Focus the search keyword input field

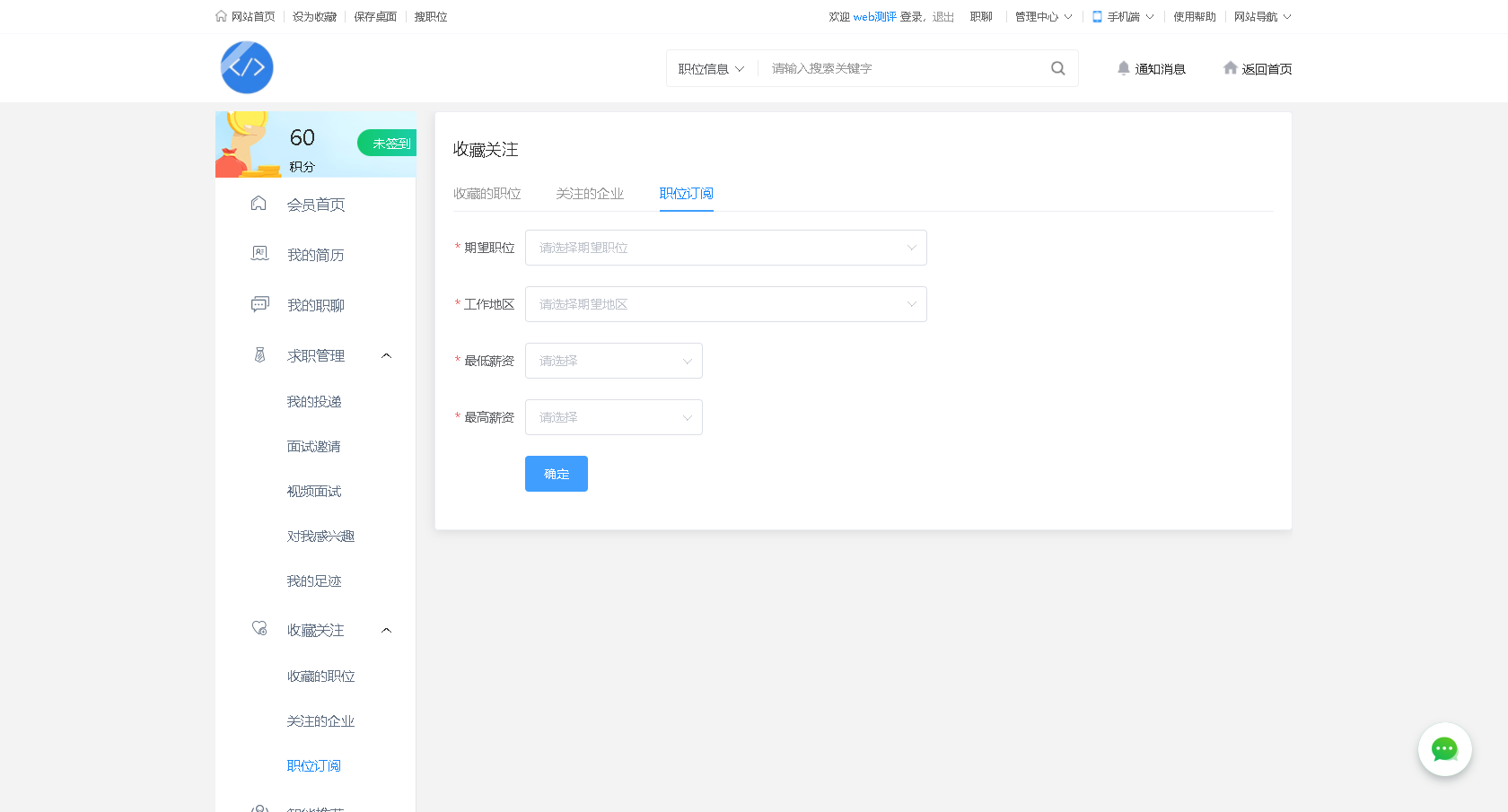click(902, 68)
